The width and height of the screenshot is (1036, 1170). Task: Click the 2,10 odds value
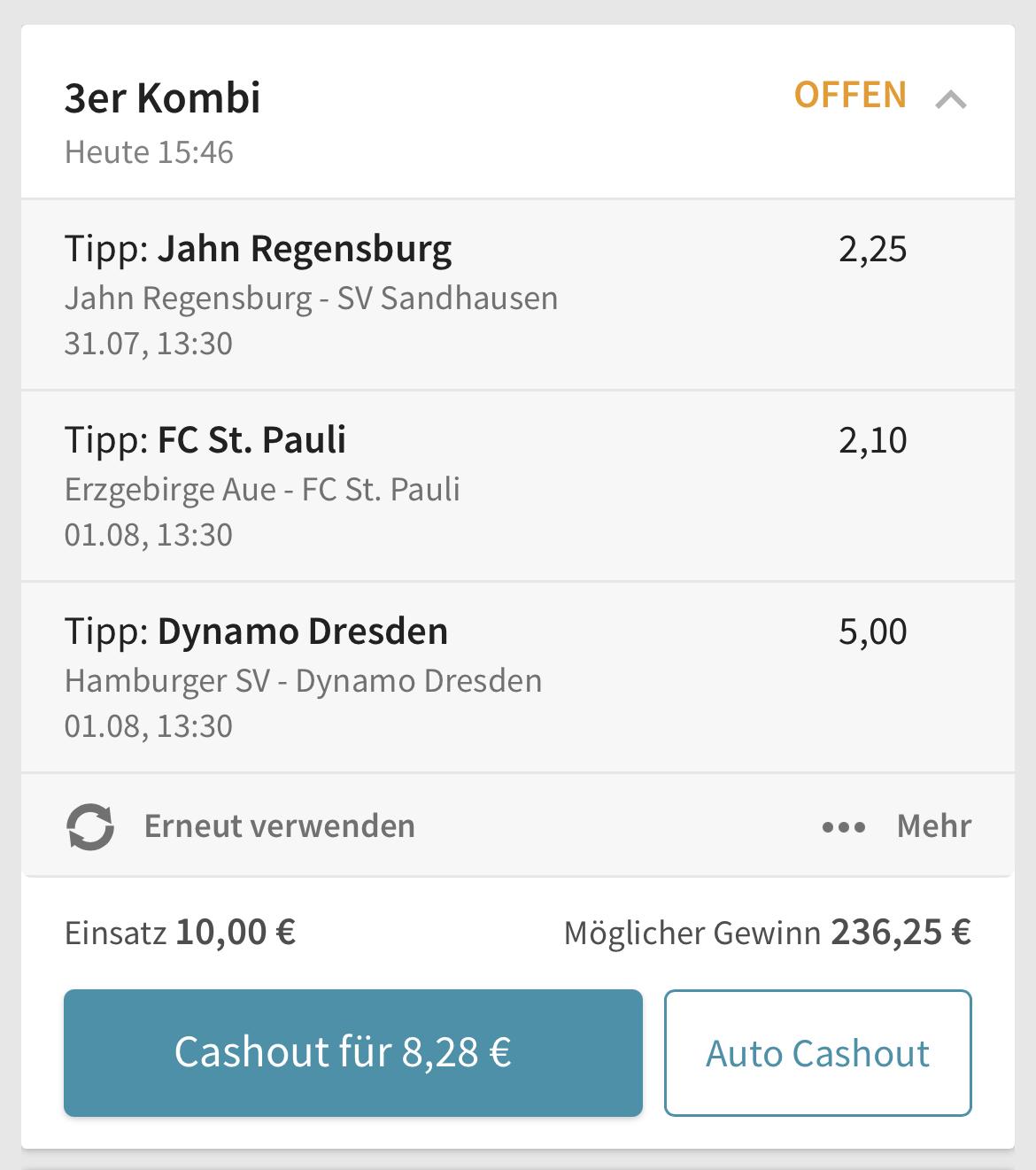pyautogui.click(x=872, y=441)
